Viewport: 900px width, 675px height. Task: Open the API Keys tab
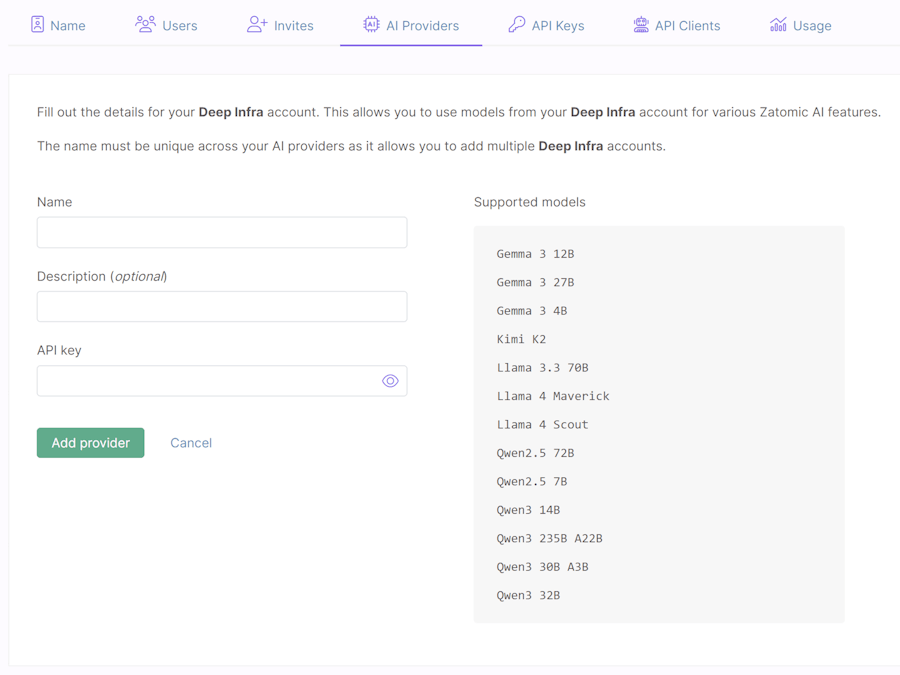tap(546, 25)
